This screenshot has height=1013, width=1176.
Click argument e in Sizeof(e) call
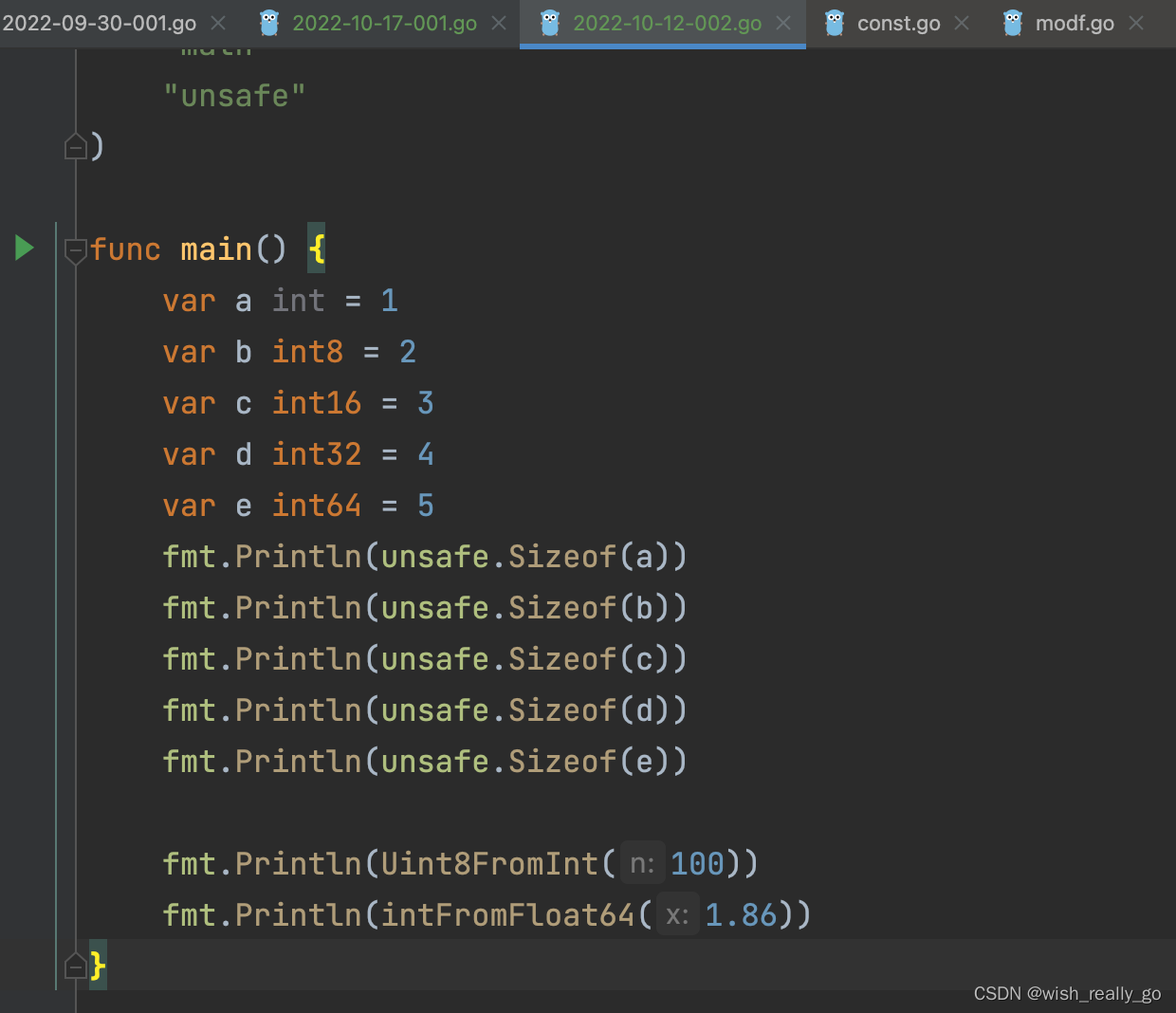645,762
